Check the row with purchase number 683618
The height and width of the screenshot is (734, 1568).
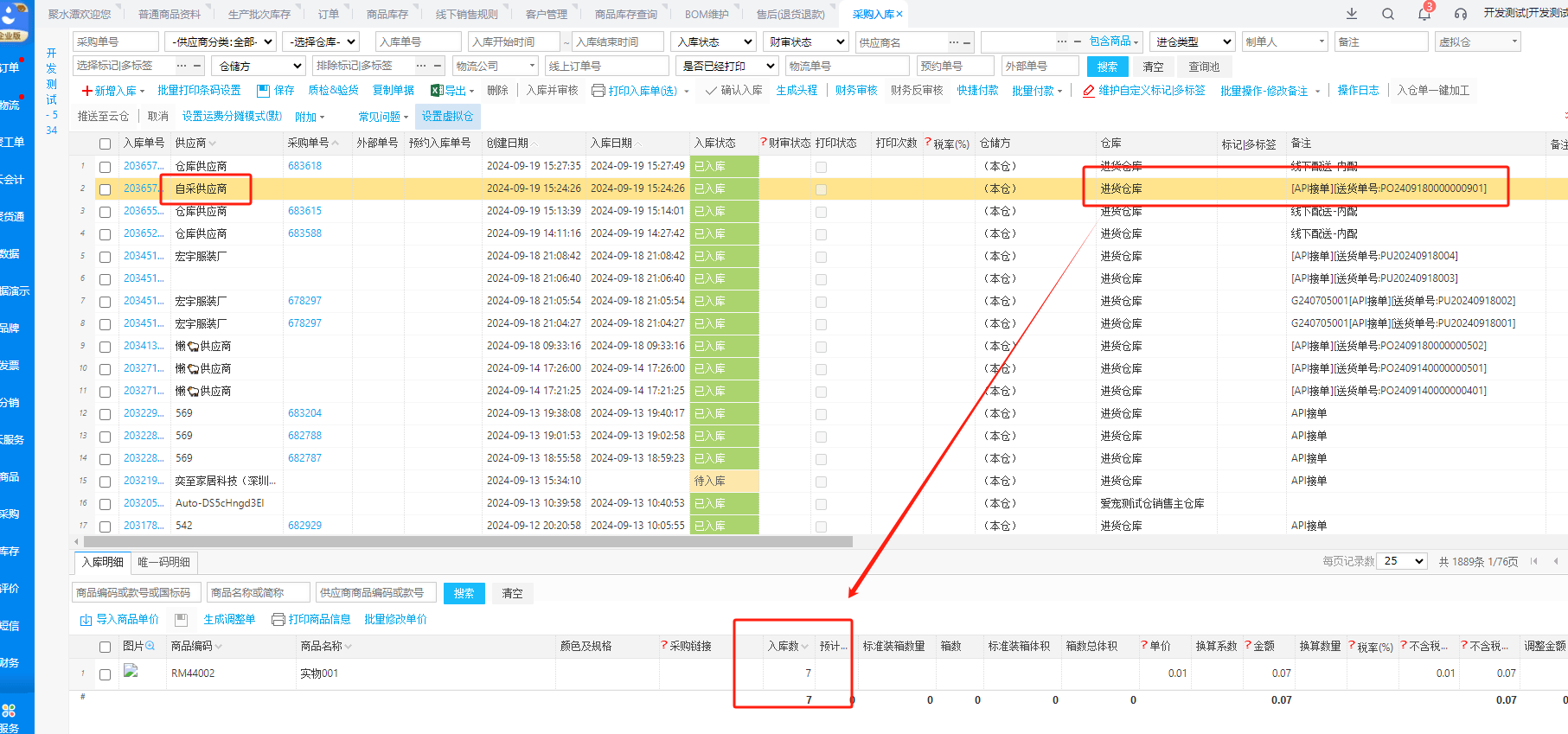point(105,167)
